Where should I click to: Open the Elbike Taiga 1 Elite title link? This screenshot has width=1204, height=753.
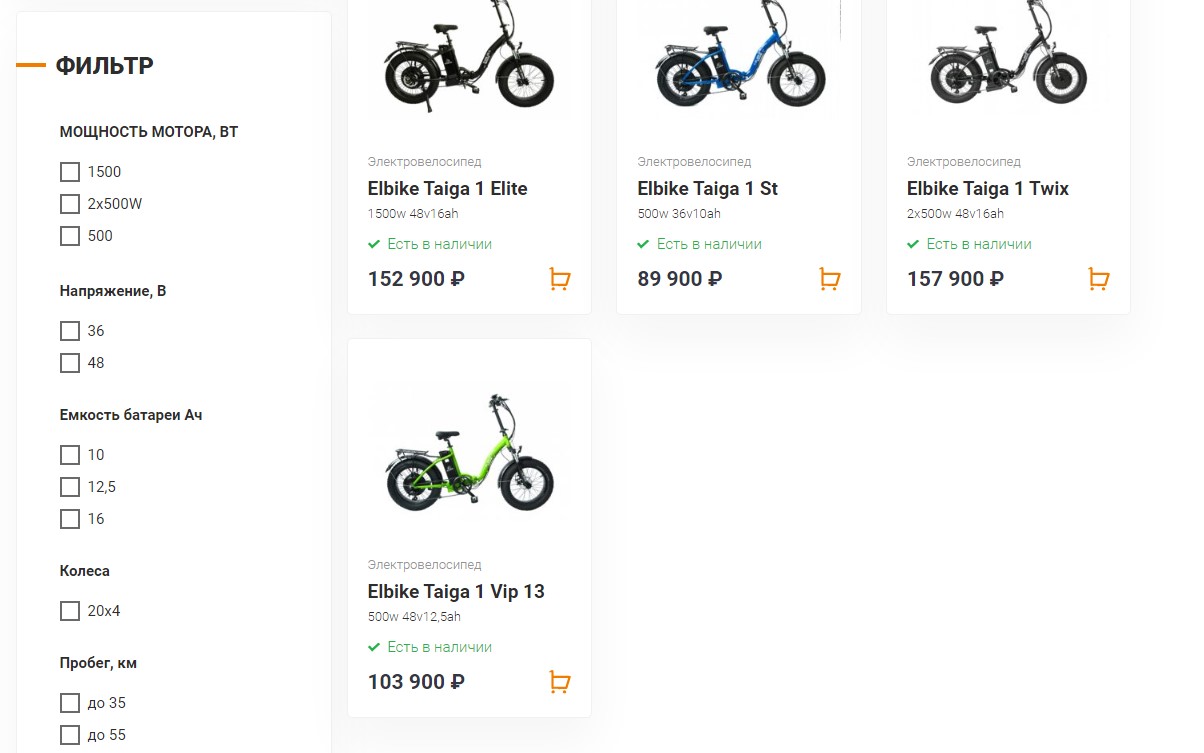pos(447,189)
